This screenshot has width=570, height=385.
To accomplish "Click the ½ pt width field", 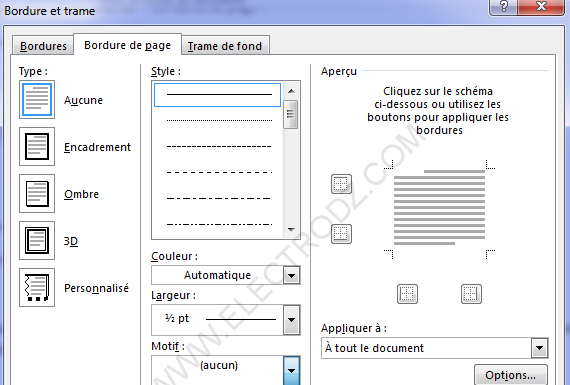I will pyautogui.click(x=217, y=320).
